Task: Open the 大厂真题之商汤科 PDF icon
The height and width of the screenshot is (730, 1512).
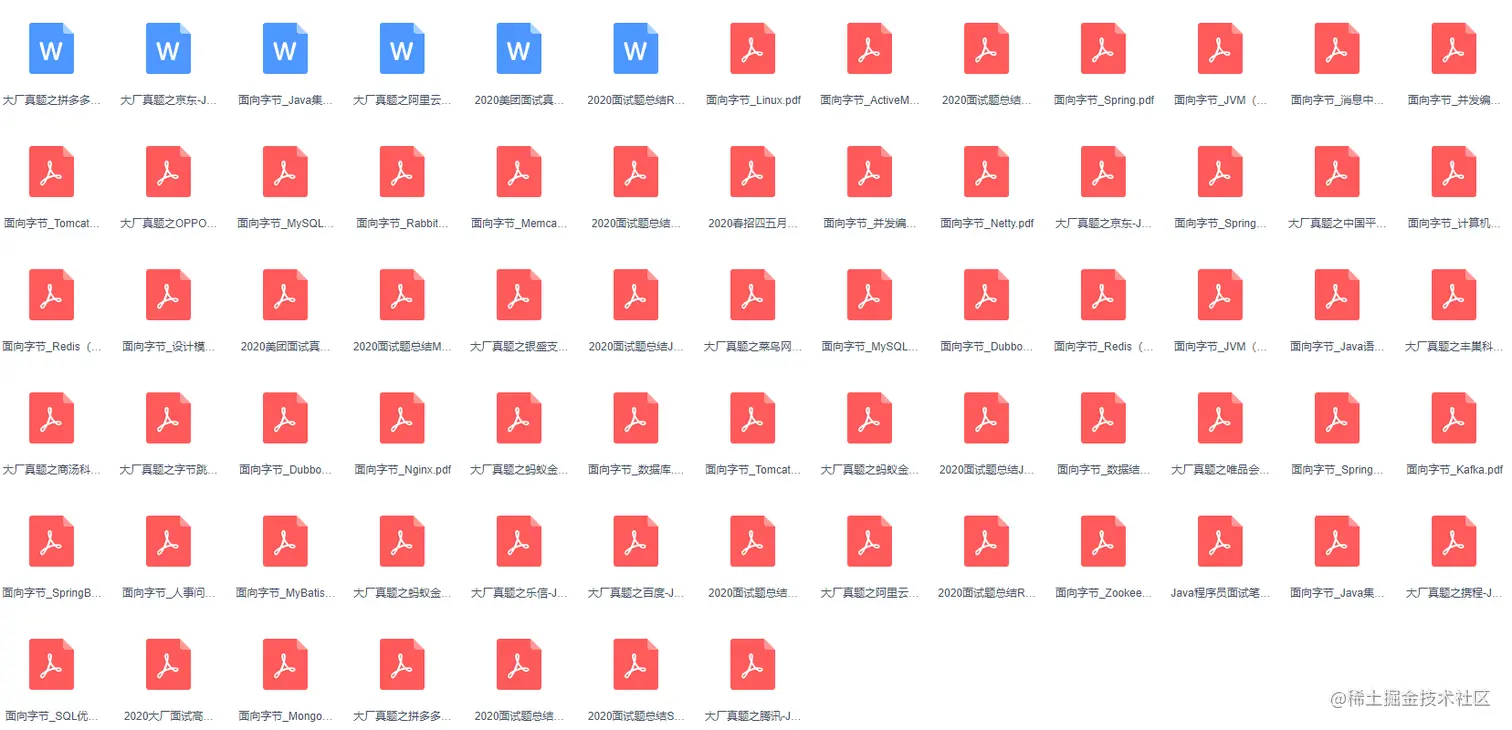Action: (51, 417)
